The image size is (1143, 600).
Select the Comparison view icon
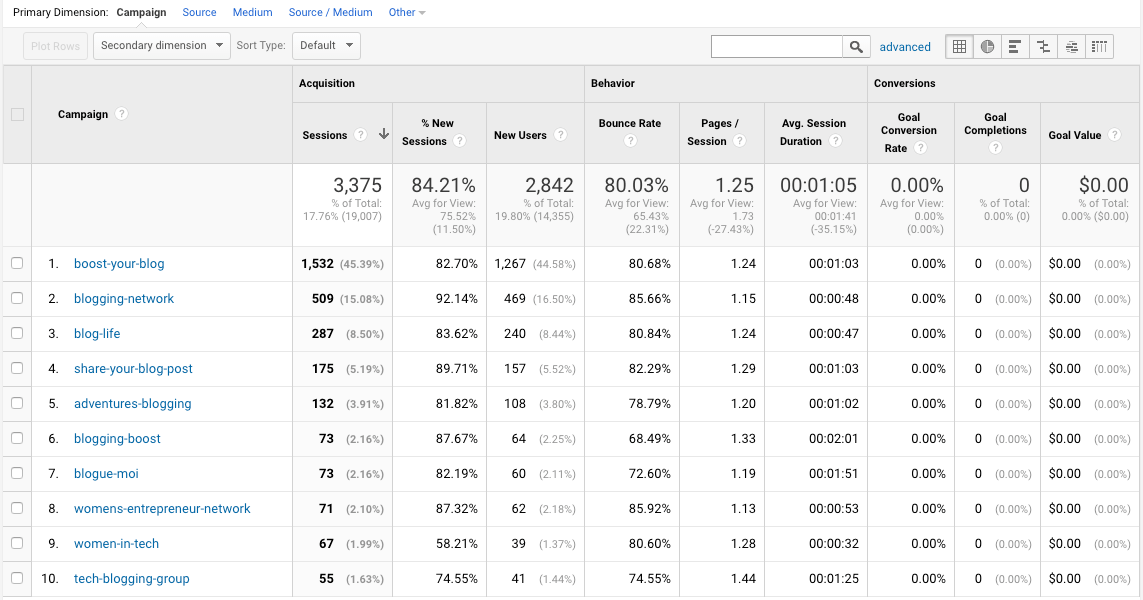pyautogui.click(x=1043, y=47)
